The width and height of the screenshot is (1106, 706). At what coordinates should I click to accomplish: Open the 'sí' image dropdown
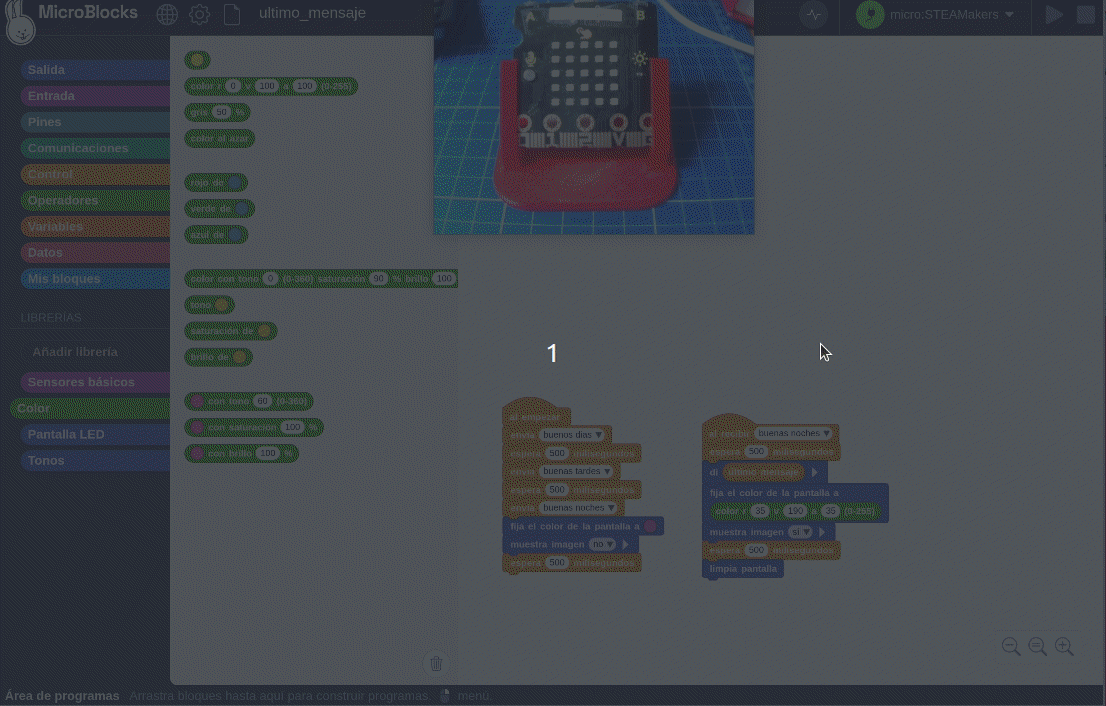click(801, 532)
